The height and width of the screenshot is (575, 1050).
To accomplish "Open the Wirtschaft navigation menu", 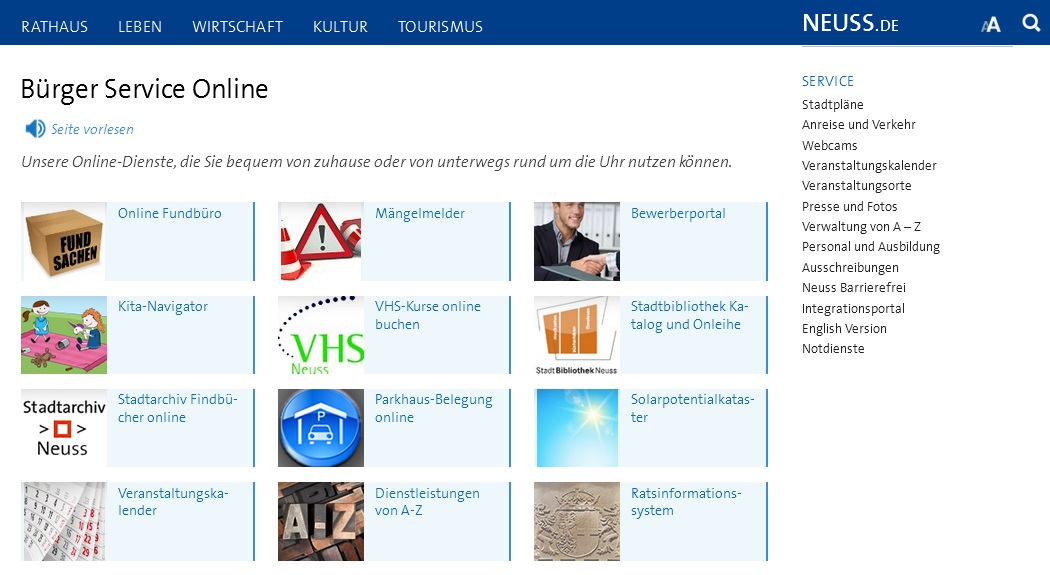I will (237, 27).
